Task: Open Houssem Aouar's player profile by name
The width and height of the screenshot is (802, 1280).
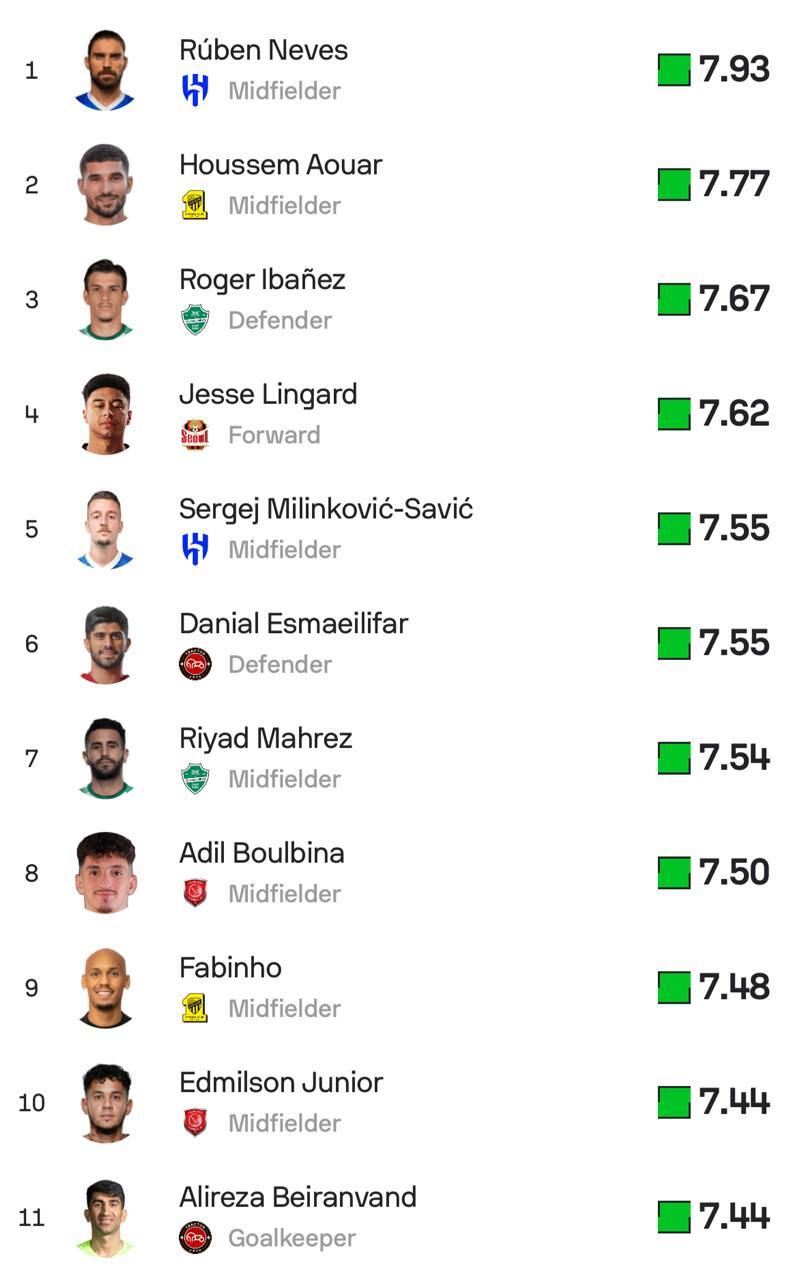Action: [280, 165]
